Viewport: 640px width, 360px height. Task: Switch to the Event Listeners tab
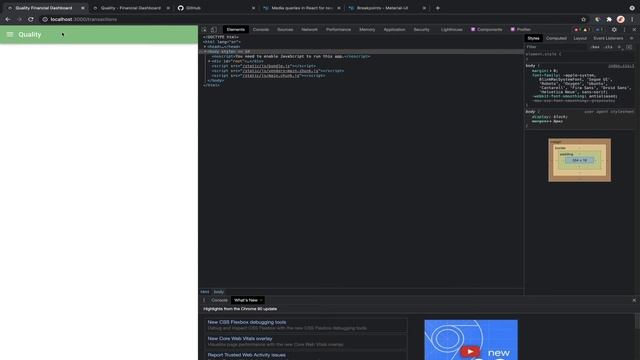608,38
